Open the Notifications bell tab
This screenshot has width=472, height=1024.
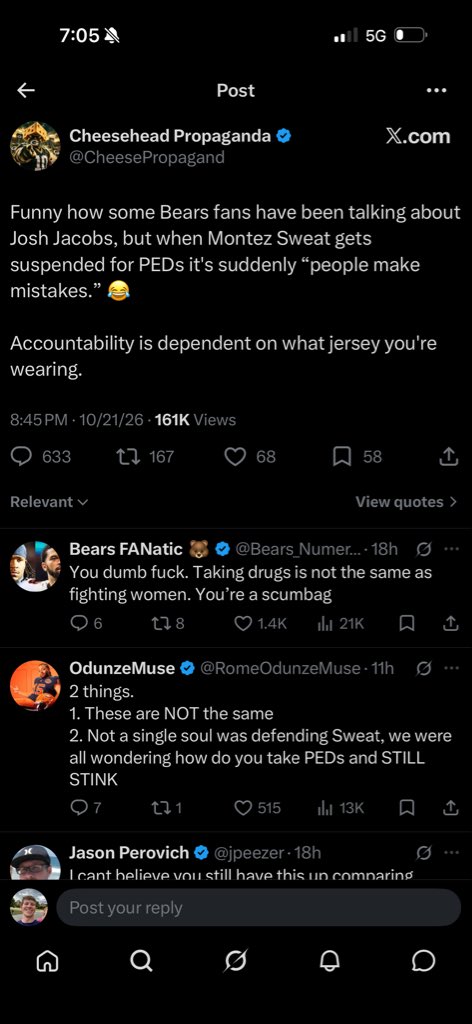330,961
